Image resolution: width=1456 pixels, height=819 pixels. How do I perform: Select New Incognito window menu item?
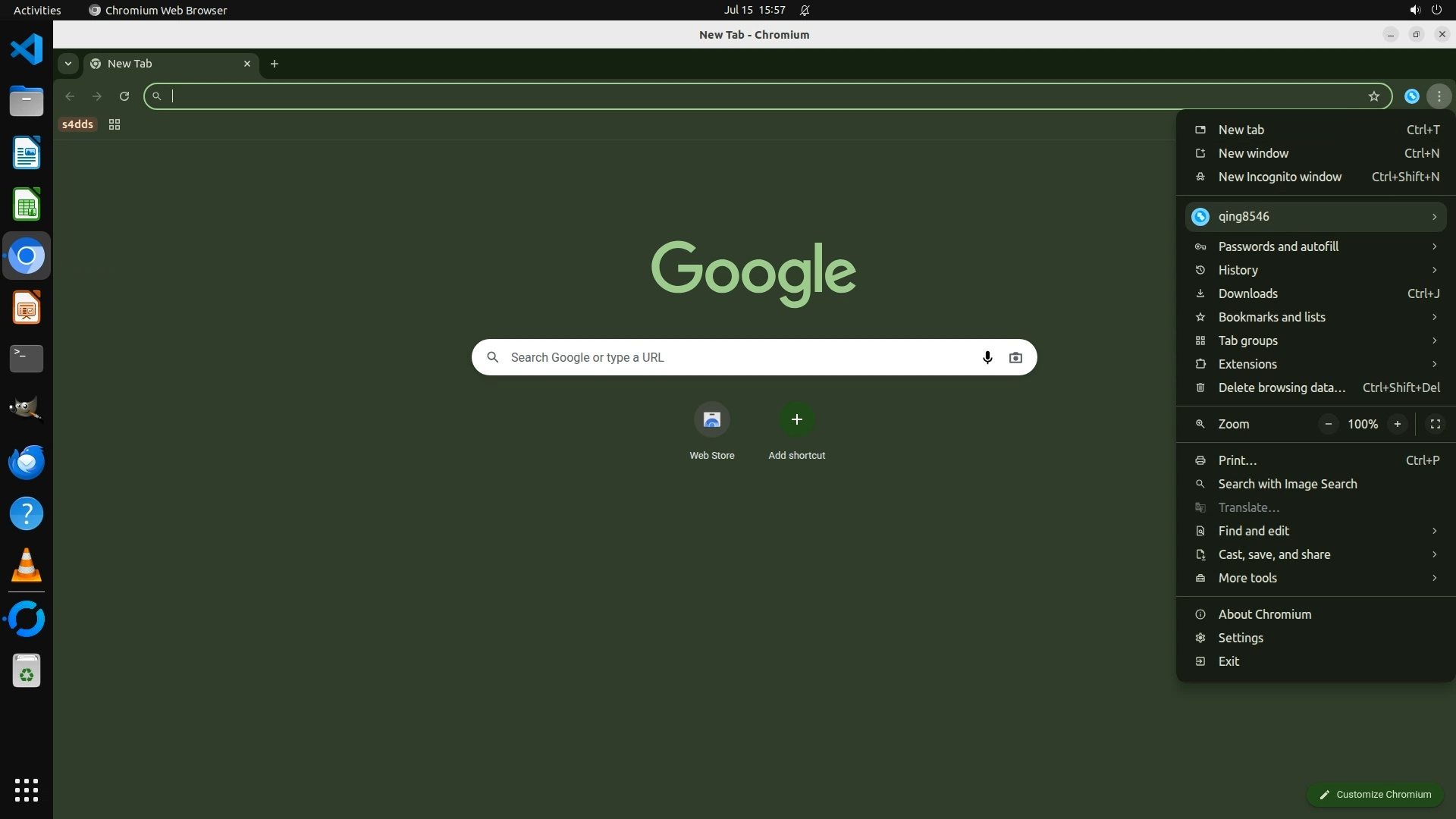pyautogui.click(x=1279, y=177)
